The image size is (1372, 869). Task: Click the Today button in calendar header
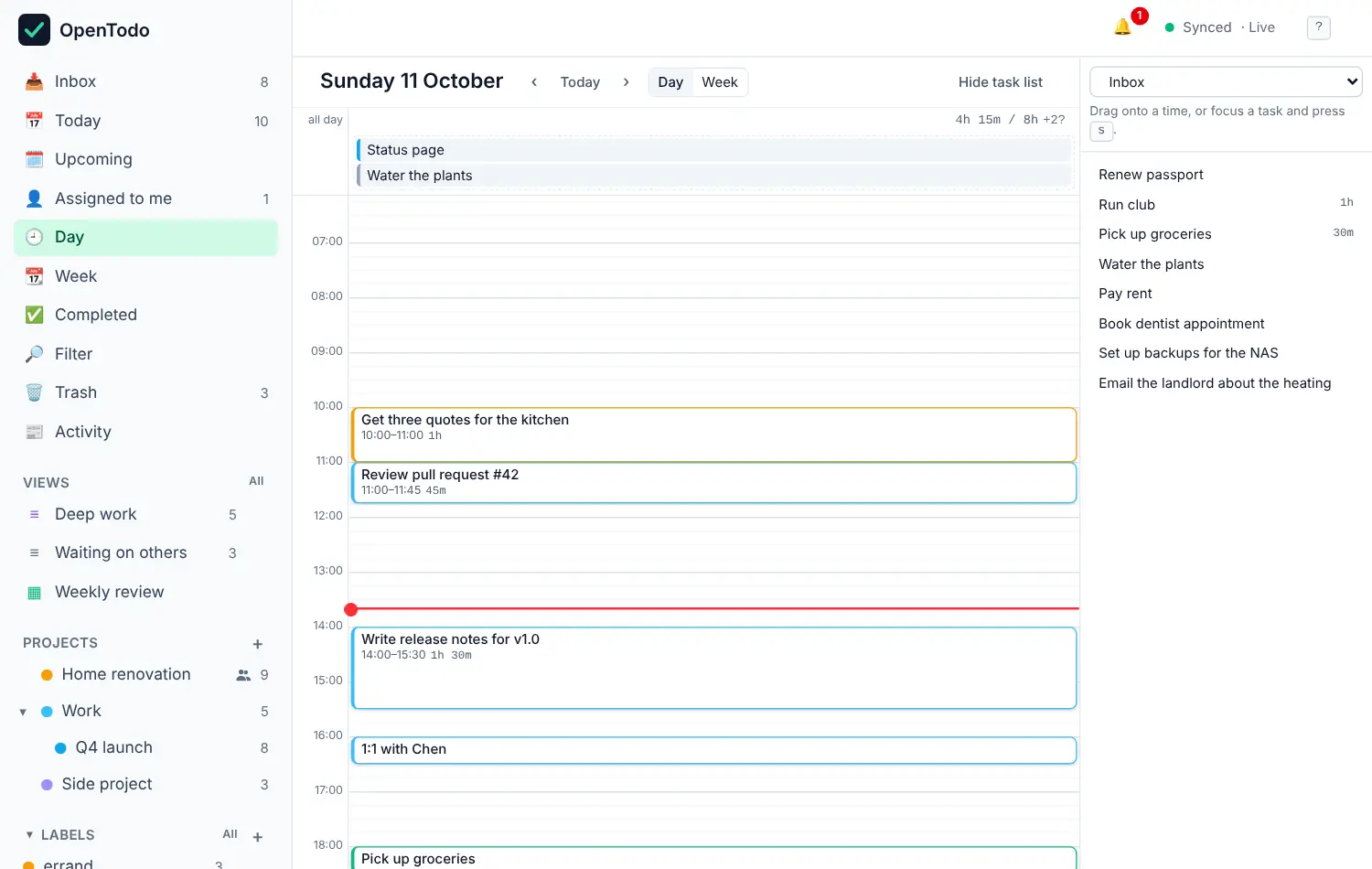point(580,82)
